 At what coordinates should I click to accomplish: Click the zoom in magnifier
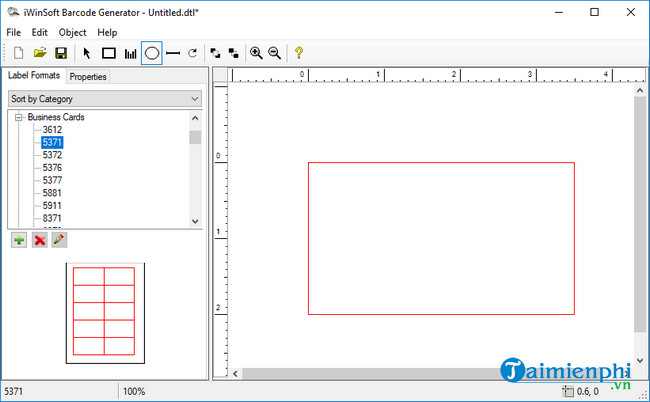[256, 53]
